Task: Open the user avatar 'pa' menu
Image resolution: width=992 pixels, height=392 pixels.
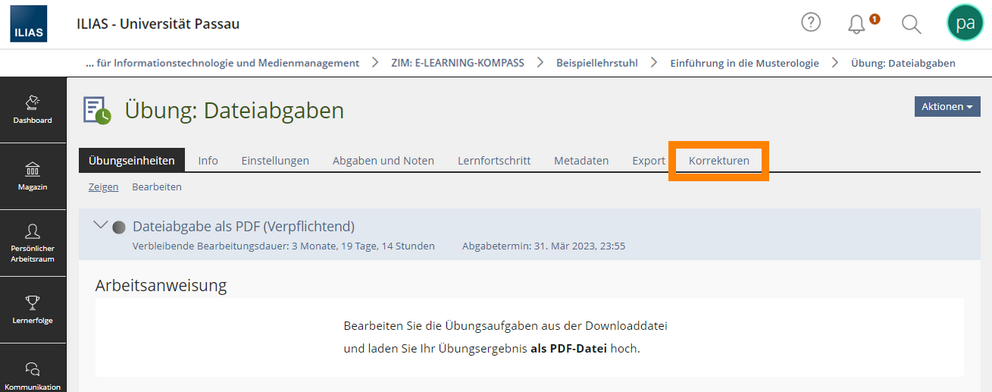Action: point(965,23)
